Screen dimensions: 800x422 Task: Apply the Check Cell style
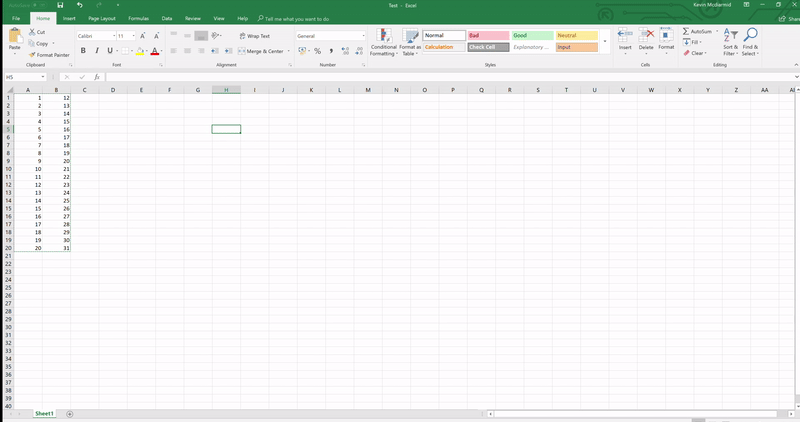[488, 47]
